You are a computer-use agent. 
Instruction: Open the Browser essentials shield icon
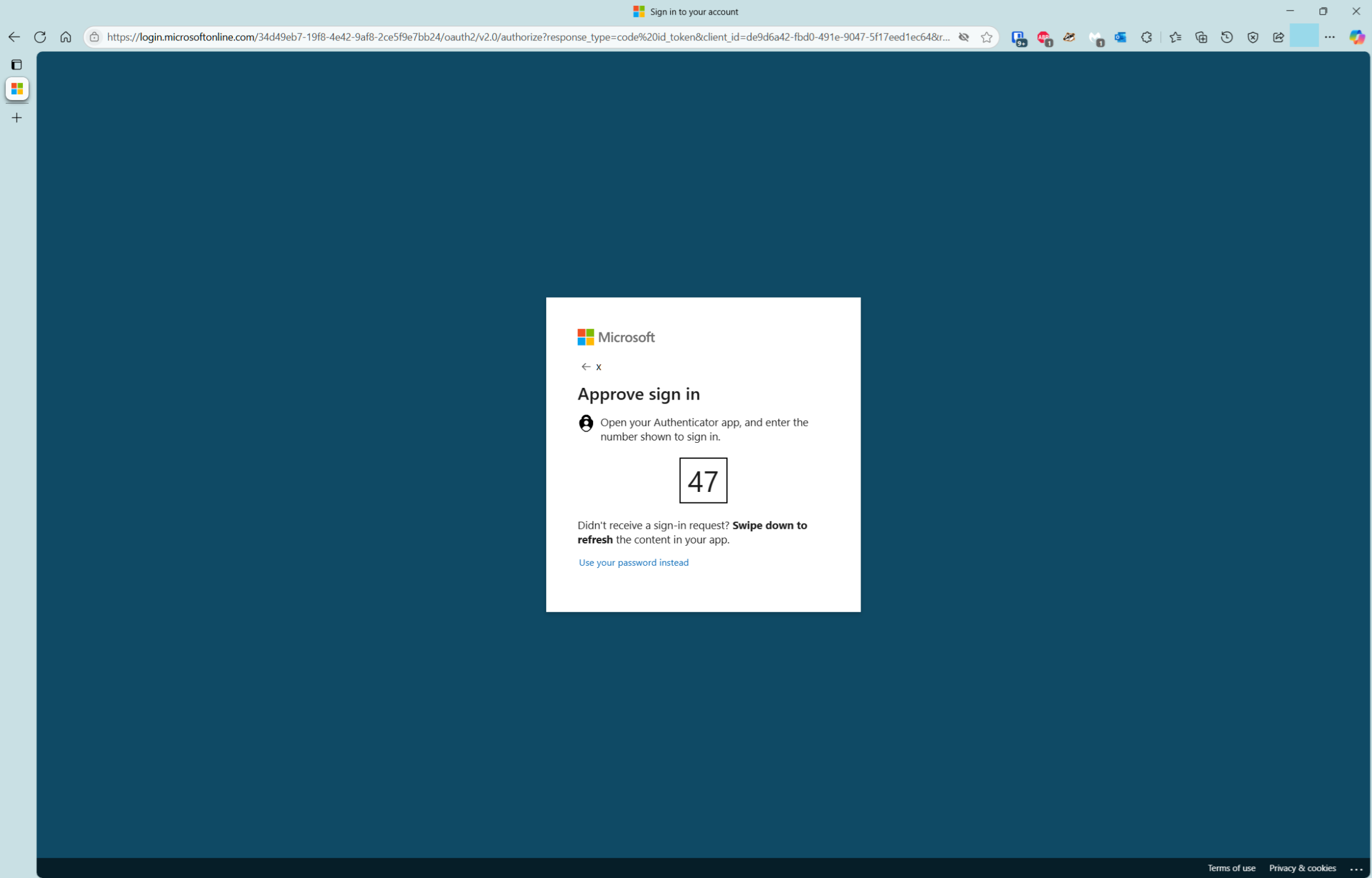click(1252, 37)
